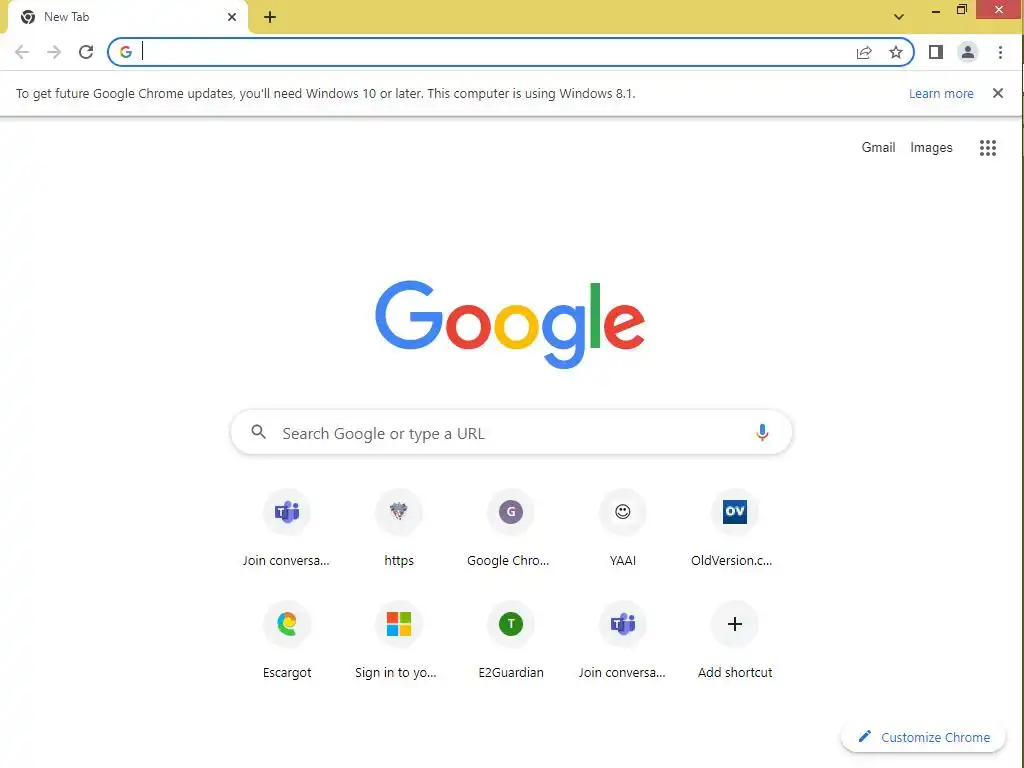Open the Chrome three-dot menu
Image resolution: width=1024 pixels, height=768 pixels.
tap(1000, 52)
